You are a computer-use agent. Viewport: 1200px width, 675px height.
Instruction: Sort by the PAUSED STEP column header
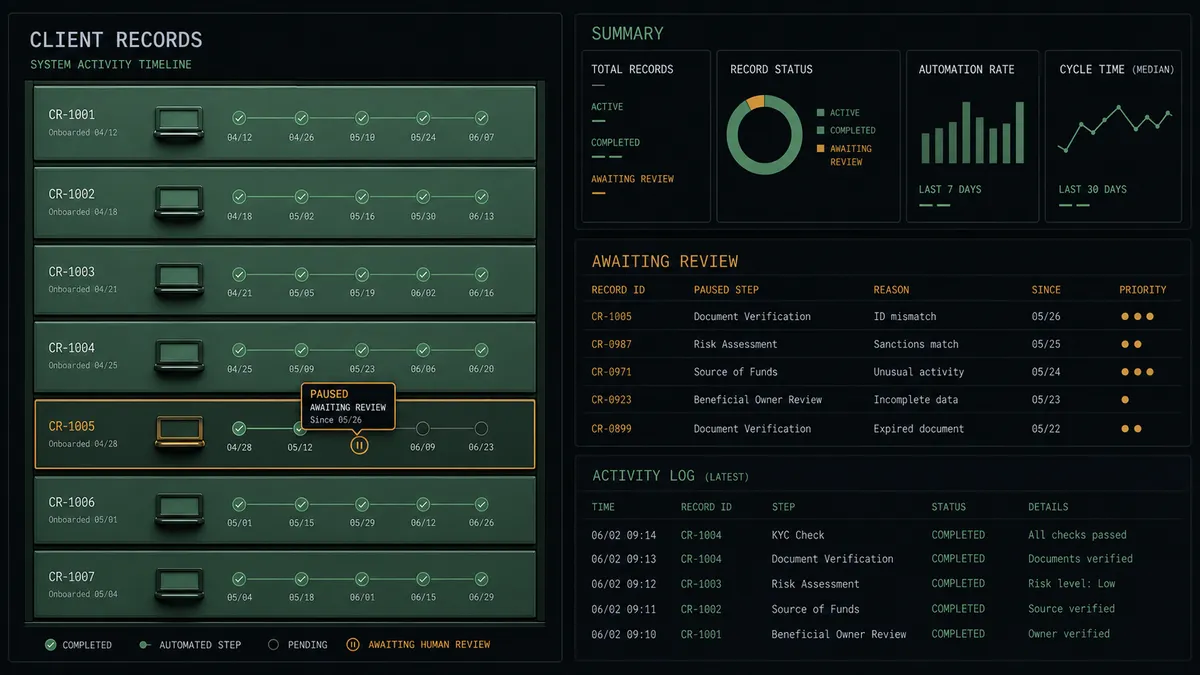[726, 290]
